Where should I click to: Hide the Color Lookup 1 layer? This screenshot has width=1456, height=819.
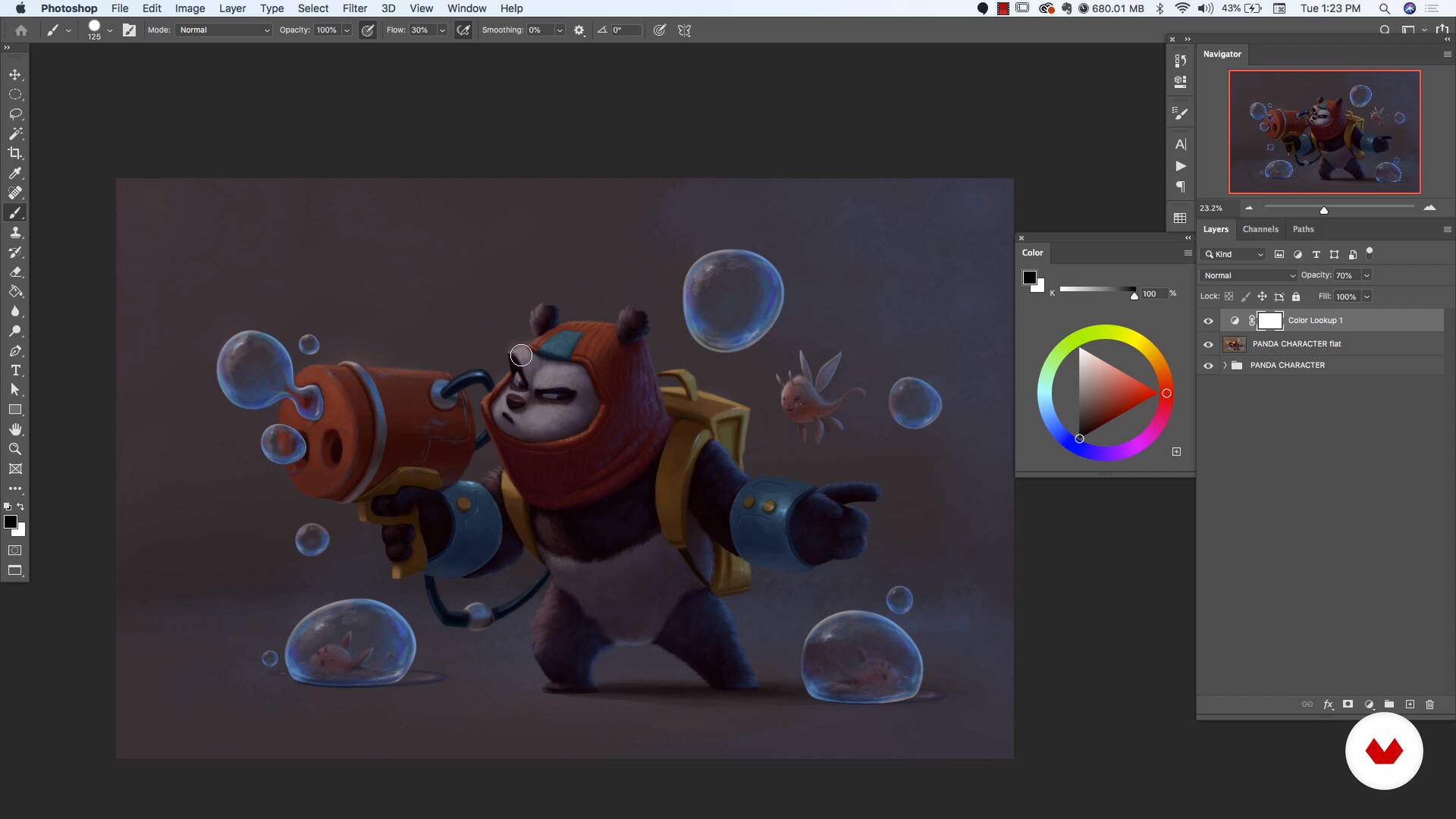pos(1208,321)
